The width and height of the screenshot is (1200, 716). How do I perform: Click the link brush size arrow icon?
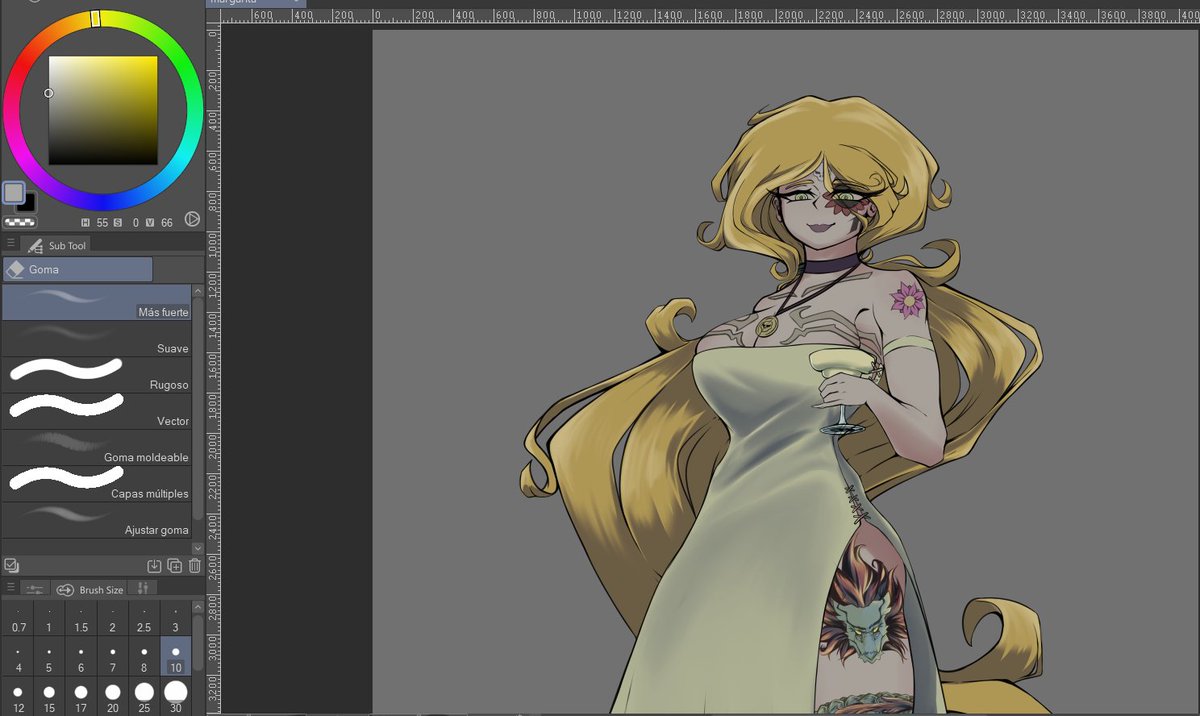tap(63, 588)
